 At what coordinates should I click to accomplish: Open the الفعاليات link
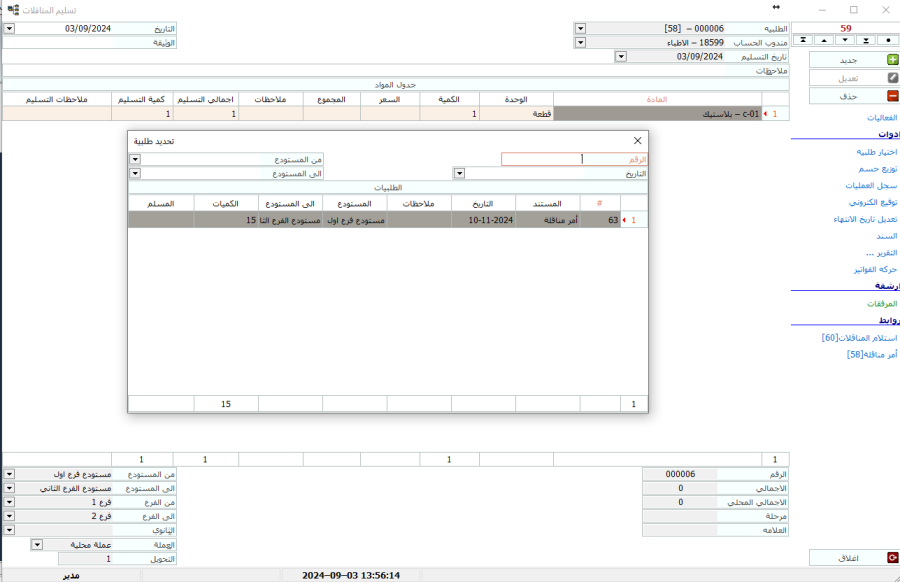(882, 118)
